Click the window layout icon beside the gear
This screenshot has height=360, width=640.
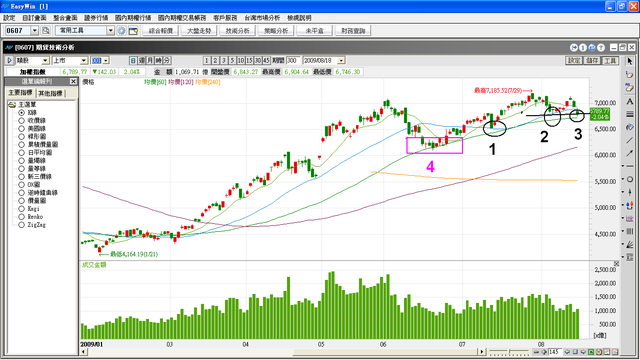[133, 31]
